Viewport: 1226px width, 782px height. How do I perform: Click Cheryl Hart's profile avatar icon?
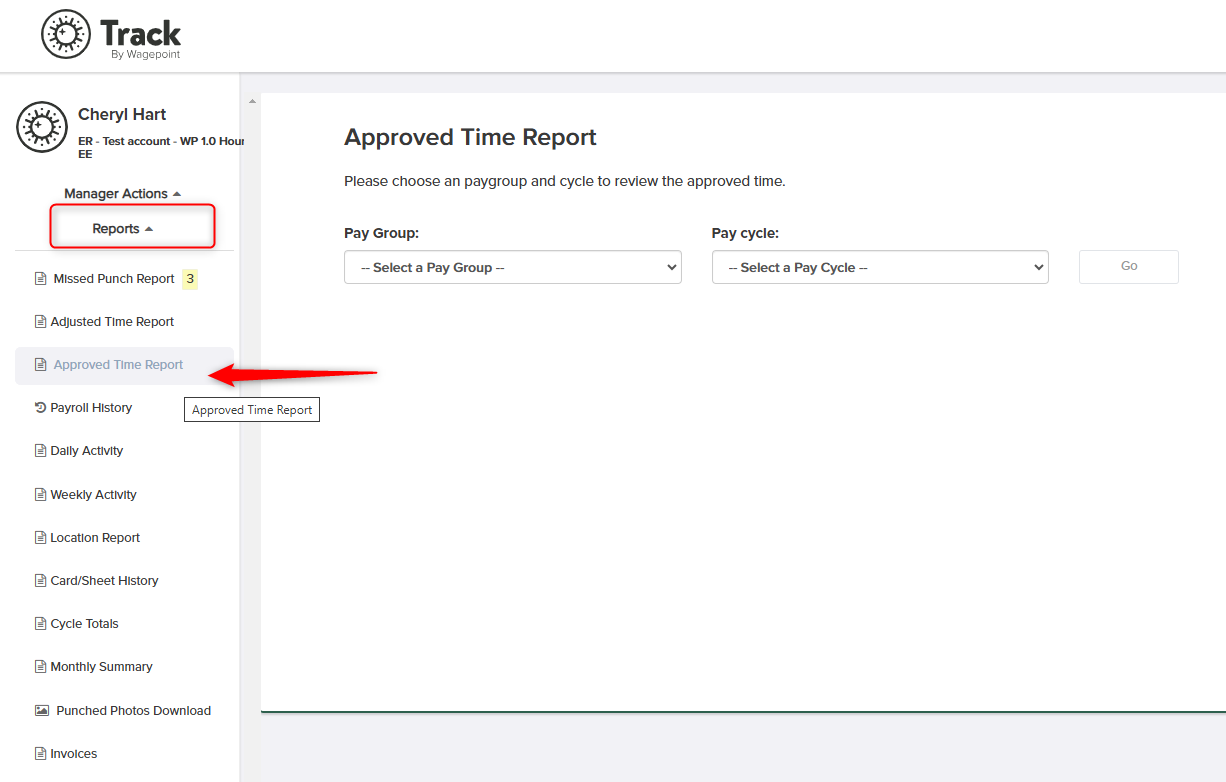click(42, 127)
